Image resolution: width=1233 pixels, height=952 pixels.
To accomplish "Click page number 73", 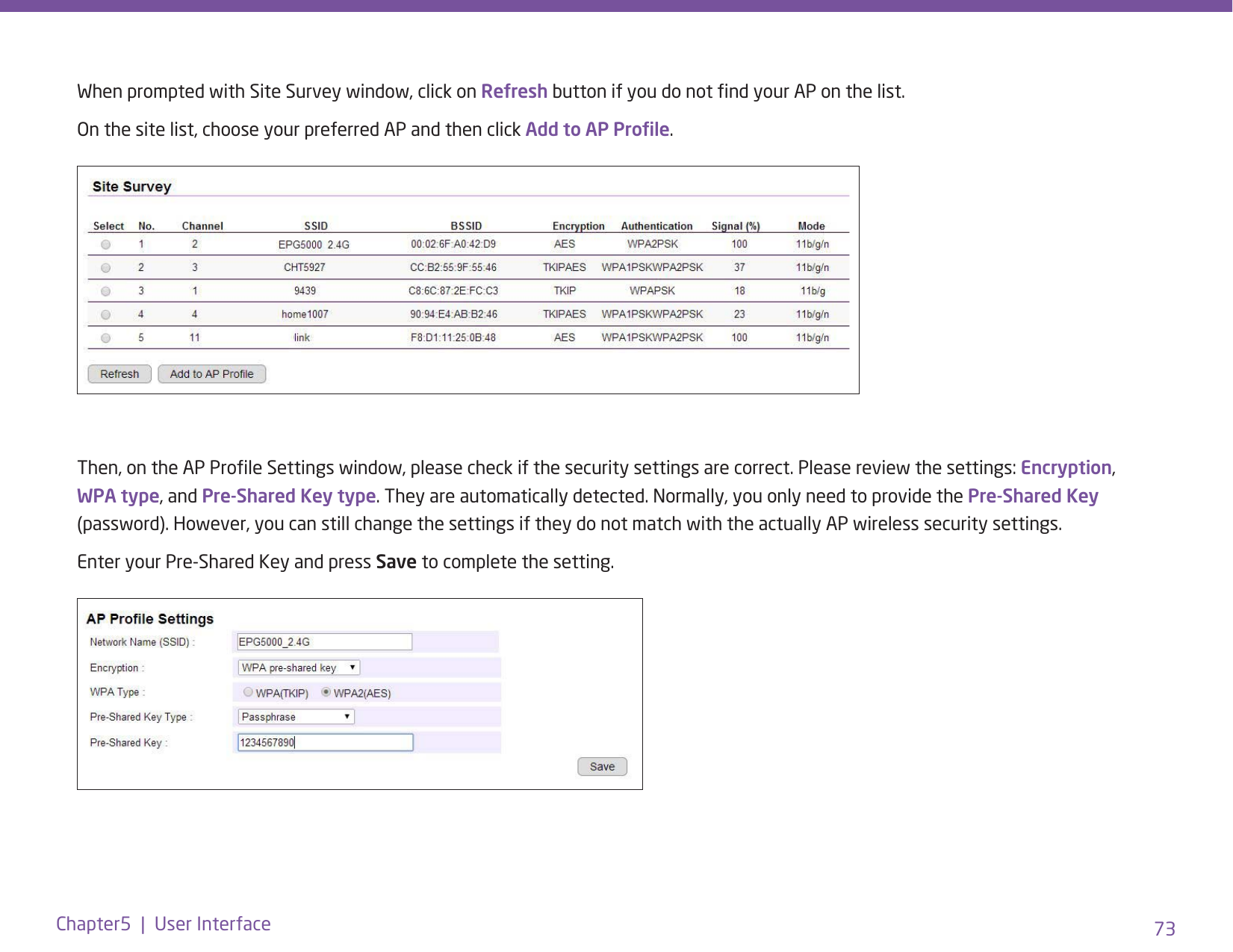I will (1165, 929).
